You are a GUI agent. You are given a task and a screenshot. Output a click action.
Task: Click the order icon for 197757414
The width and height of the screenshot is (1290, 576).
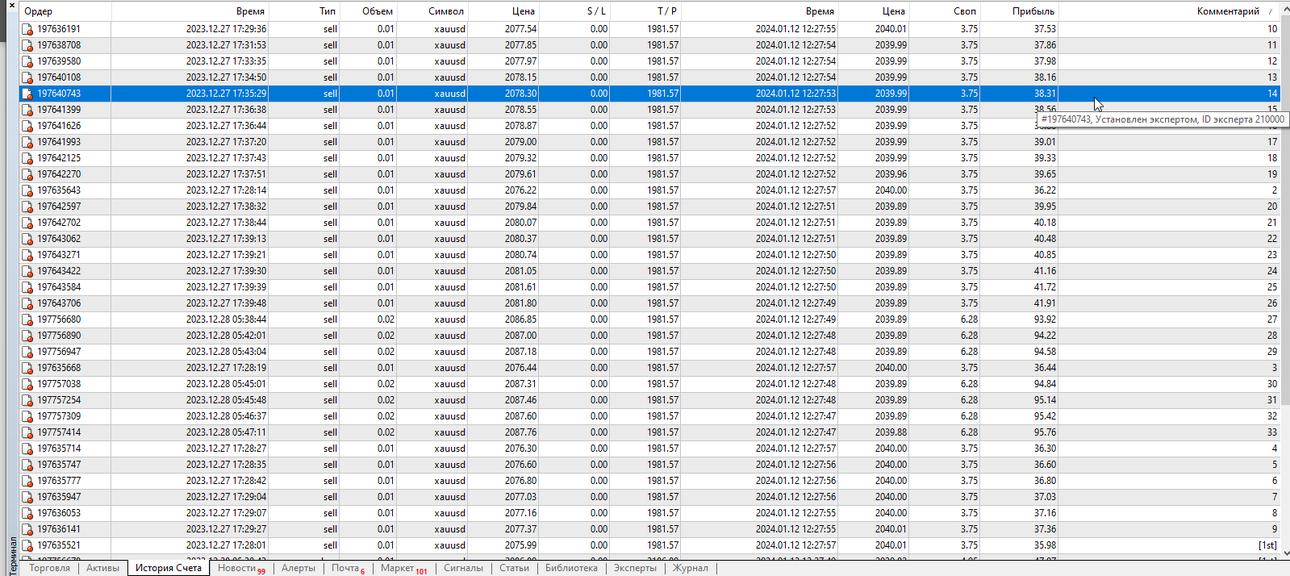point(28,431)
